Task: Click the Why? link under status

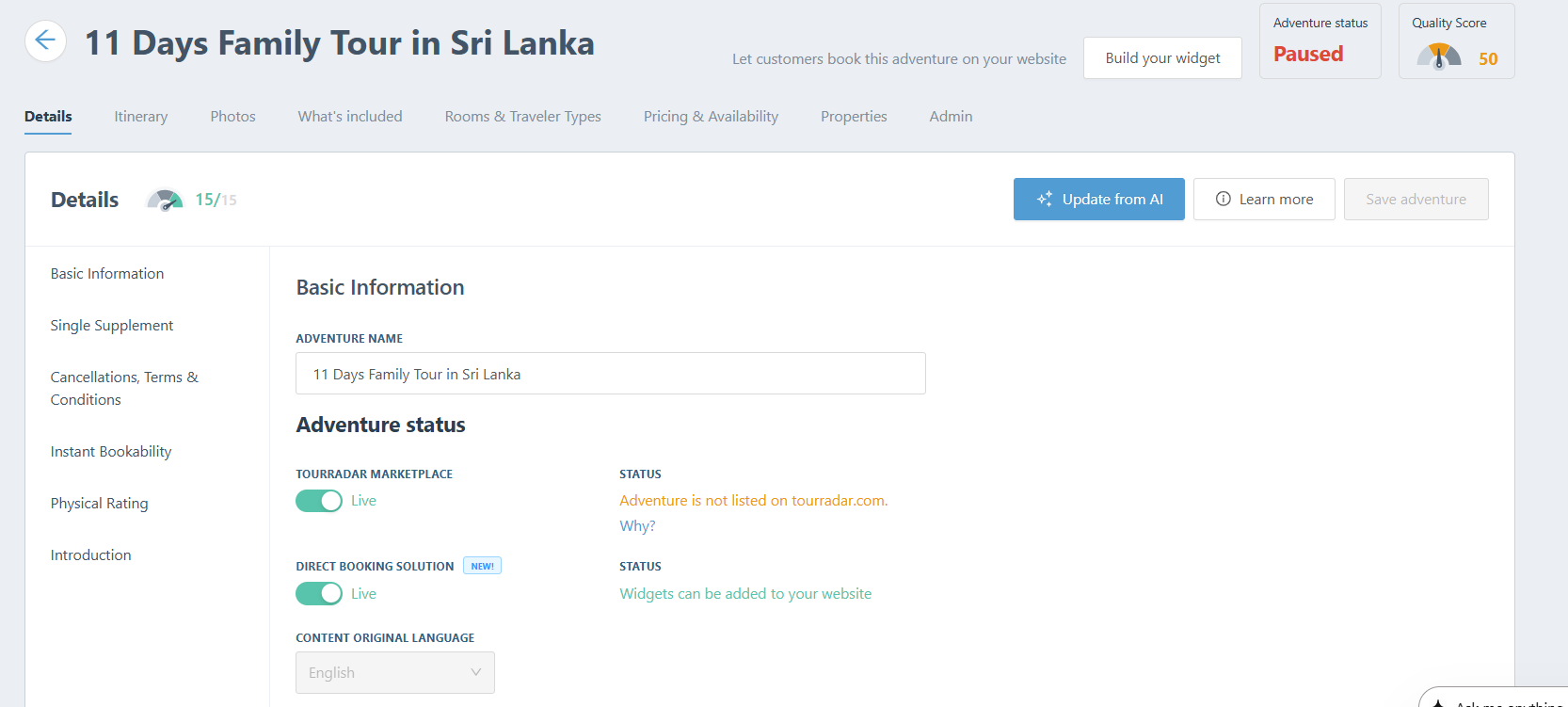Action: tap(637, 526)
